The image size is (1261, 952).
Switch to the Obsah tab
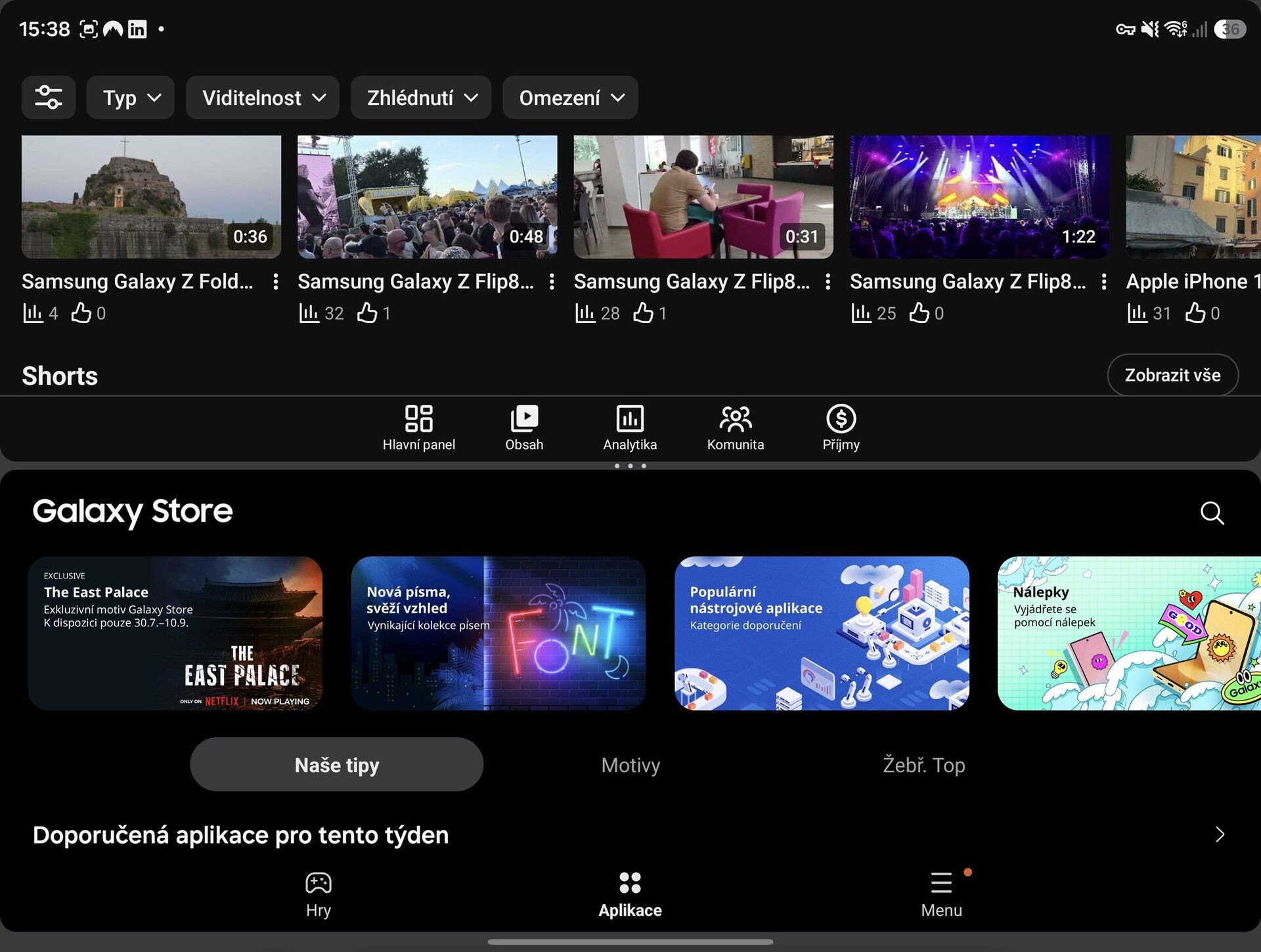(524, 428)
